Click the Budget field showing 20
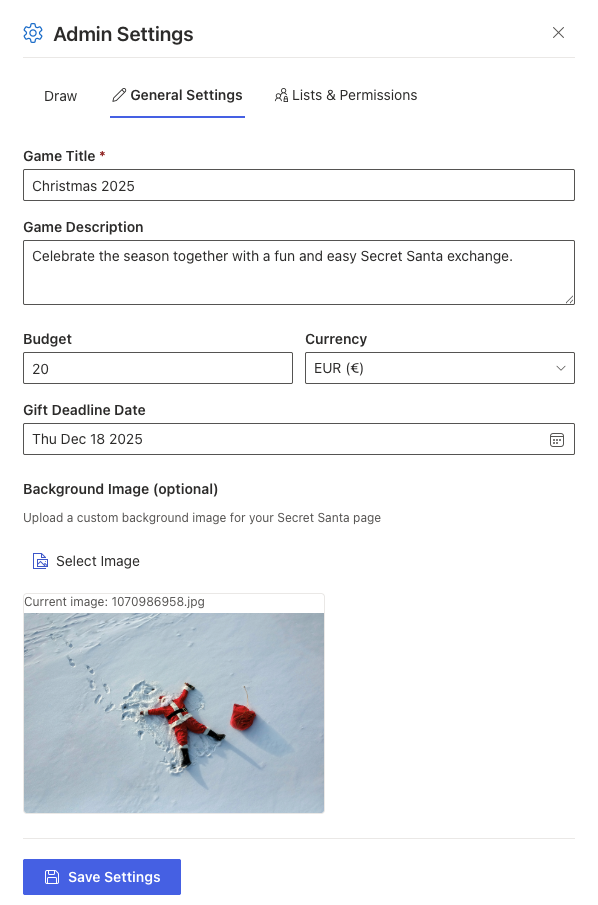 tap(157, 367)
